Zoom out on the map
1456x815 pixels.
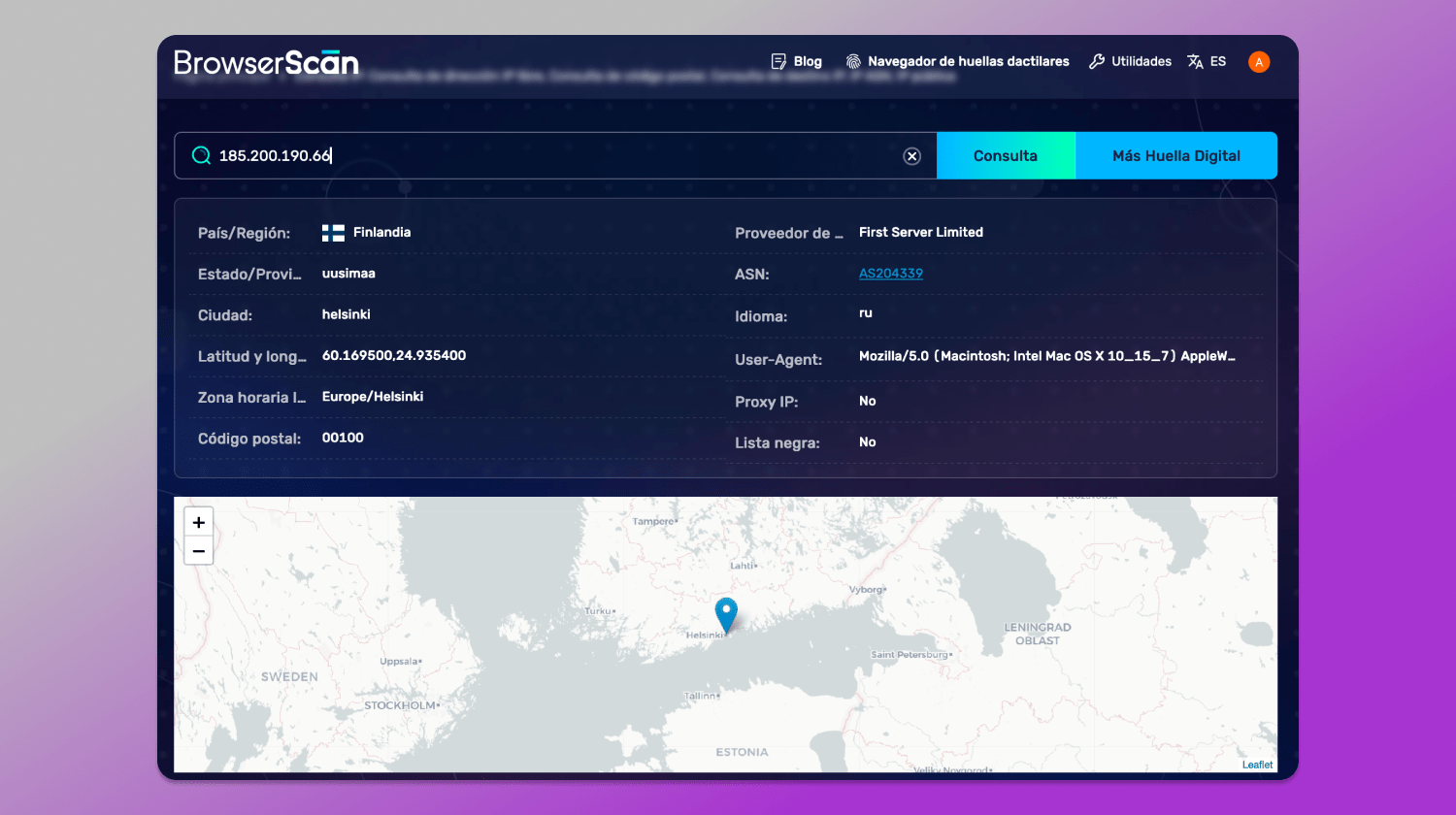click(199, 551)
